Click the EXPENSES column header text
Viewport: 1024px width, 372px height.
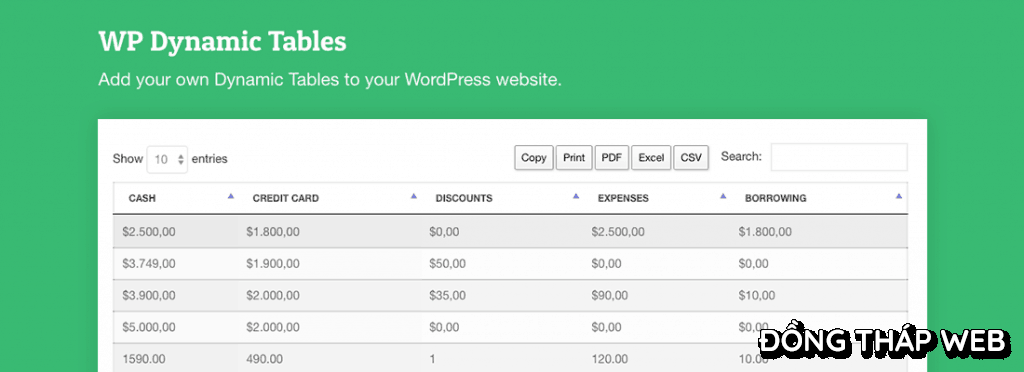(x=623, y=198)
